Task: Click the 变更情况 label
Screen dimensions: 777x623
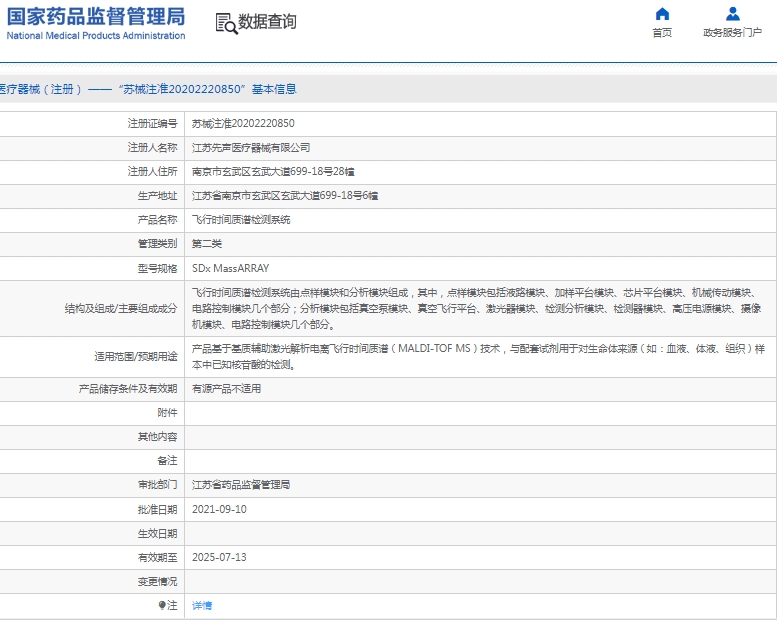Action: (x=157, y=581)
